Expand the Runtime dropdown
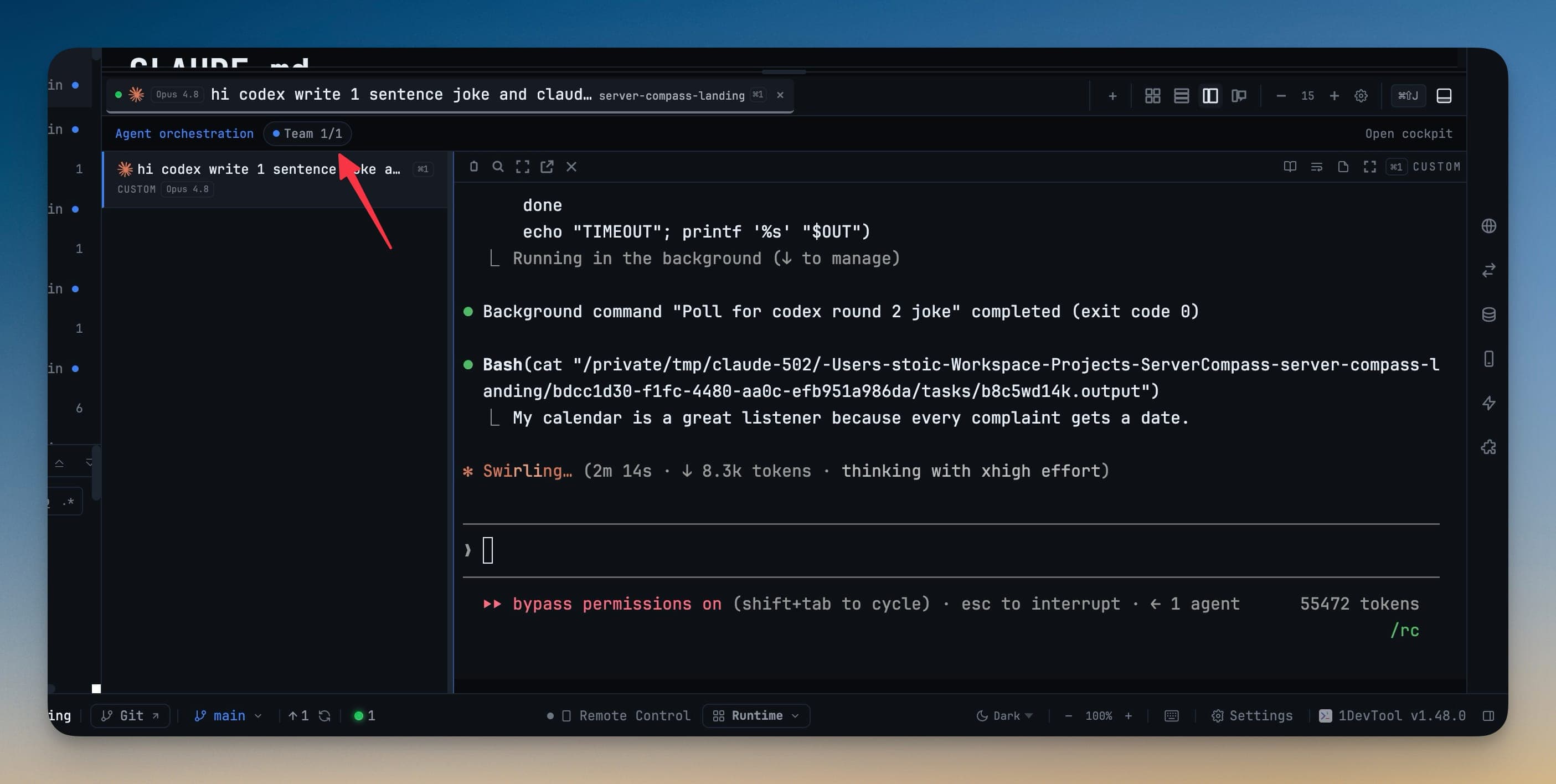The width and height of the screenshot is (1556, 784). (756, 716)
